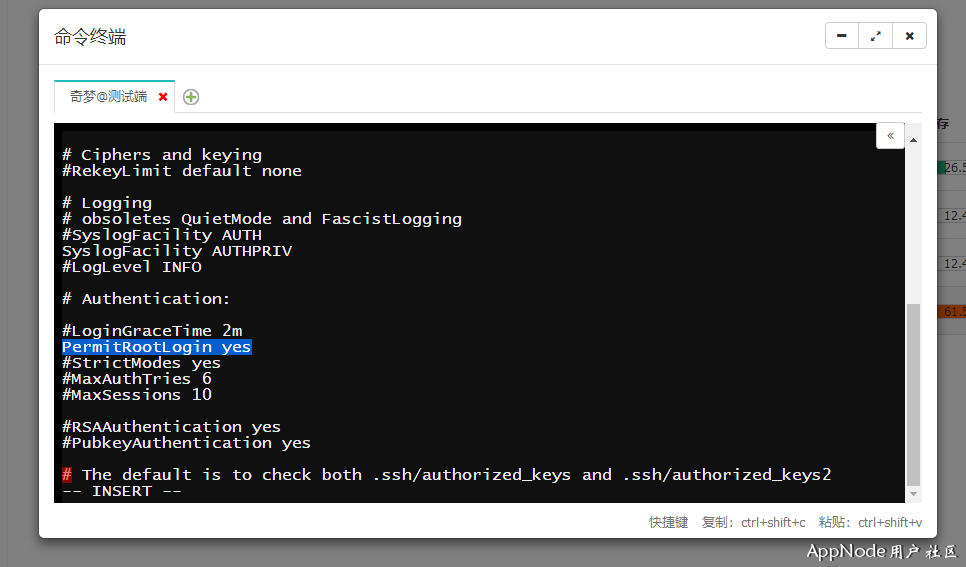Click the #PubkeyAuthentication yes line
The height and width of the screenshot is (567, 966).
click(x=186, y=443)
